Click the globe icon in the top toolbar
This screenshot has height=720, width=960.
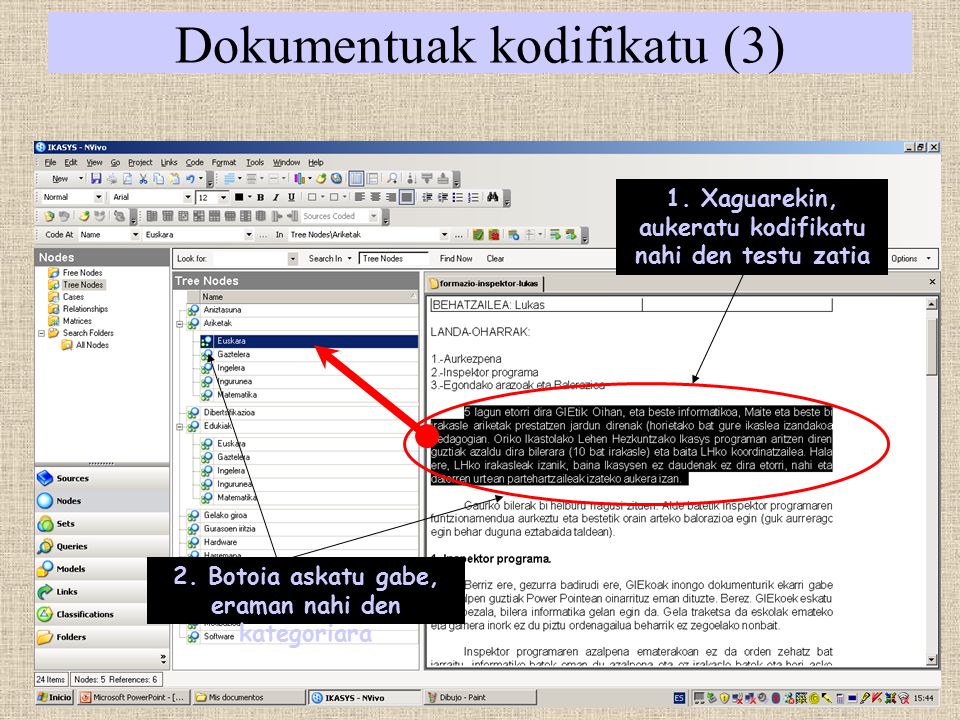(x=336, y=179)
